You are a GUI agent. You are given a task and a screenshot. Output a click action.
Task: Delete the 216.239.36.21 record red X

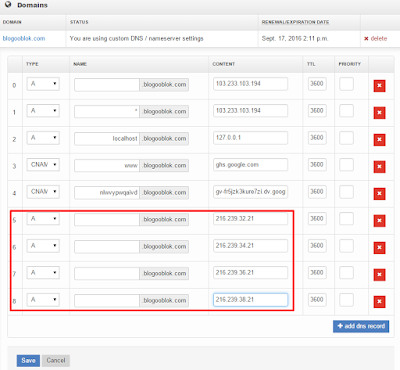click(x=379, y=275)
